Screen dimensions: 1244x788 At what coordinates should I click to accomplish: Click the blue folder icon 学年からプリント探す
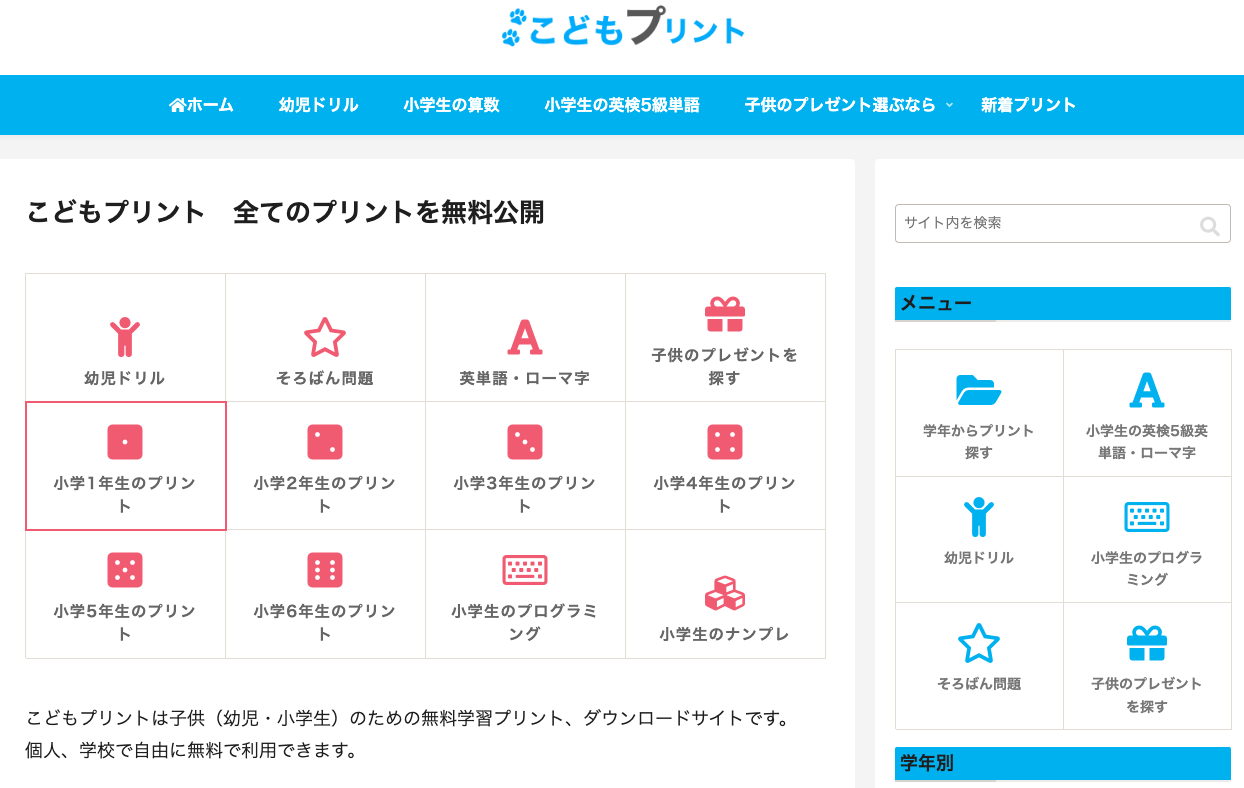(979, 390)
